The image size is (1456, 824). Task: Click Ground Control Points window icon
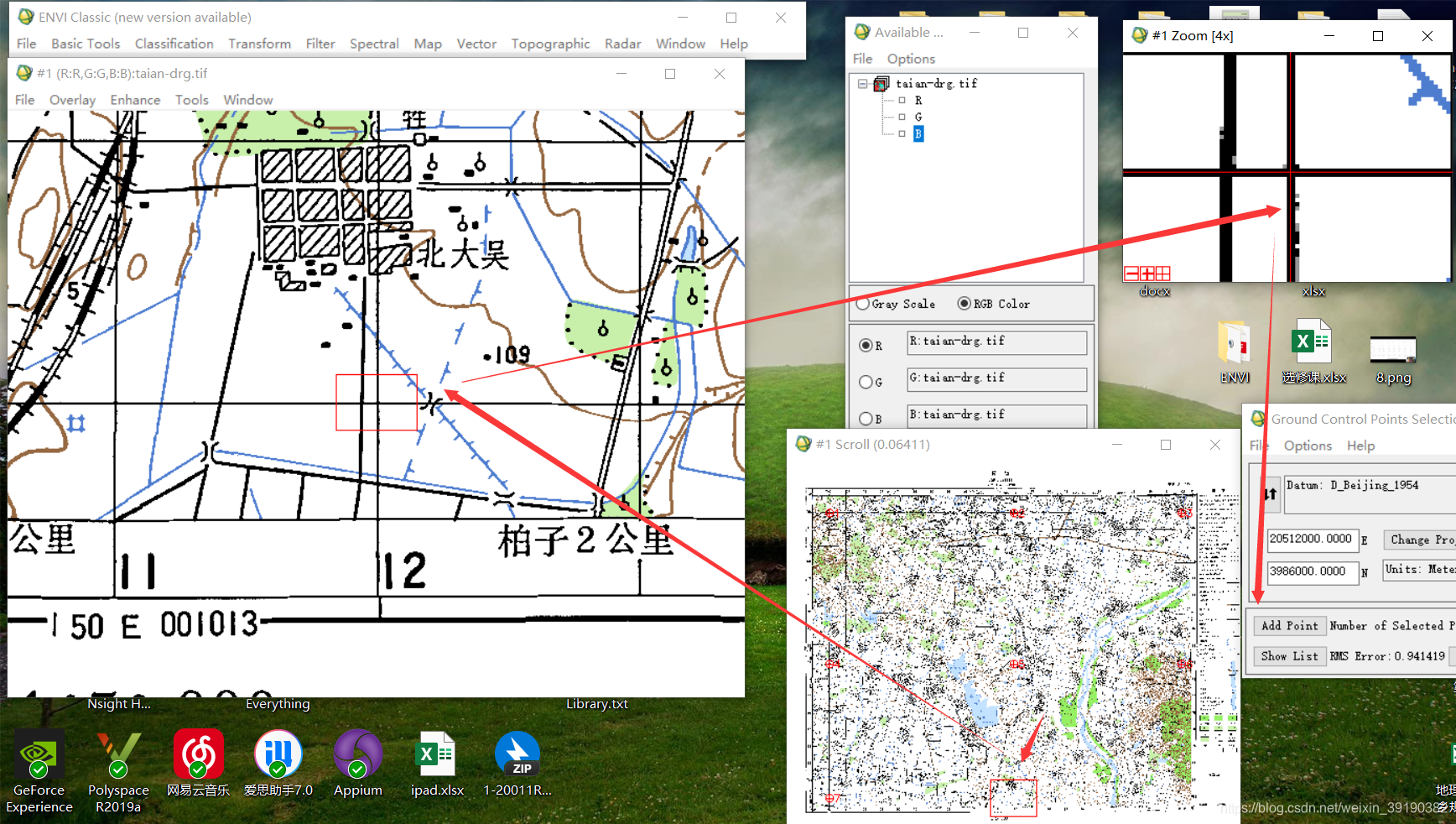coord(1258,419)
